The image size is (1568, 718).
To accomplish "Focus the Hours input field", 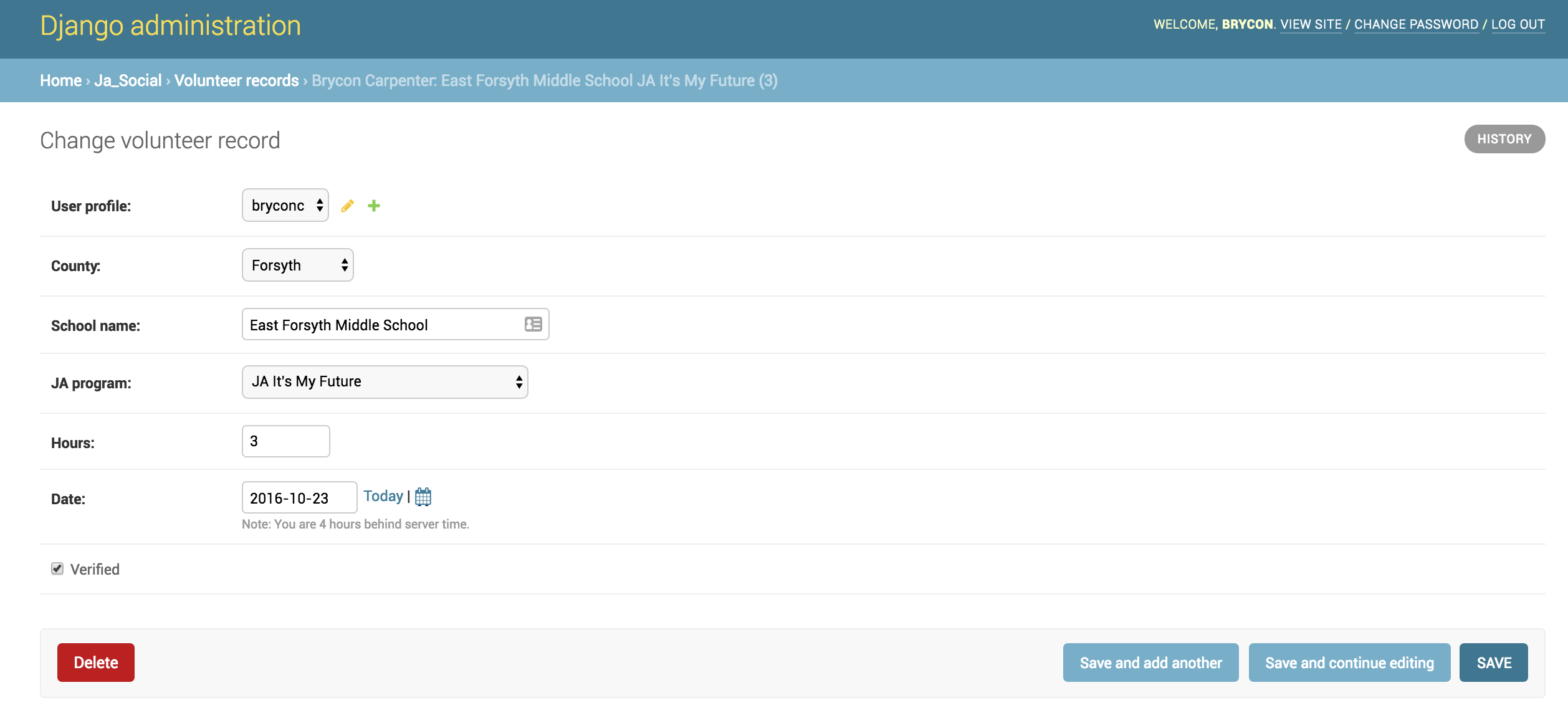I will coord(285,441).
